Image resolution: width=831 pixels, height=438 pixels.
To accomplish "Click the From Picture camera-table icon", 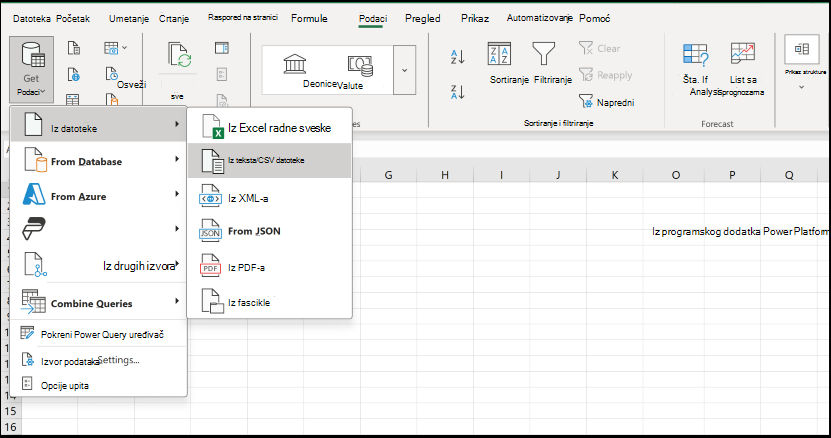I will (111, 48).
